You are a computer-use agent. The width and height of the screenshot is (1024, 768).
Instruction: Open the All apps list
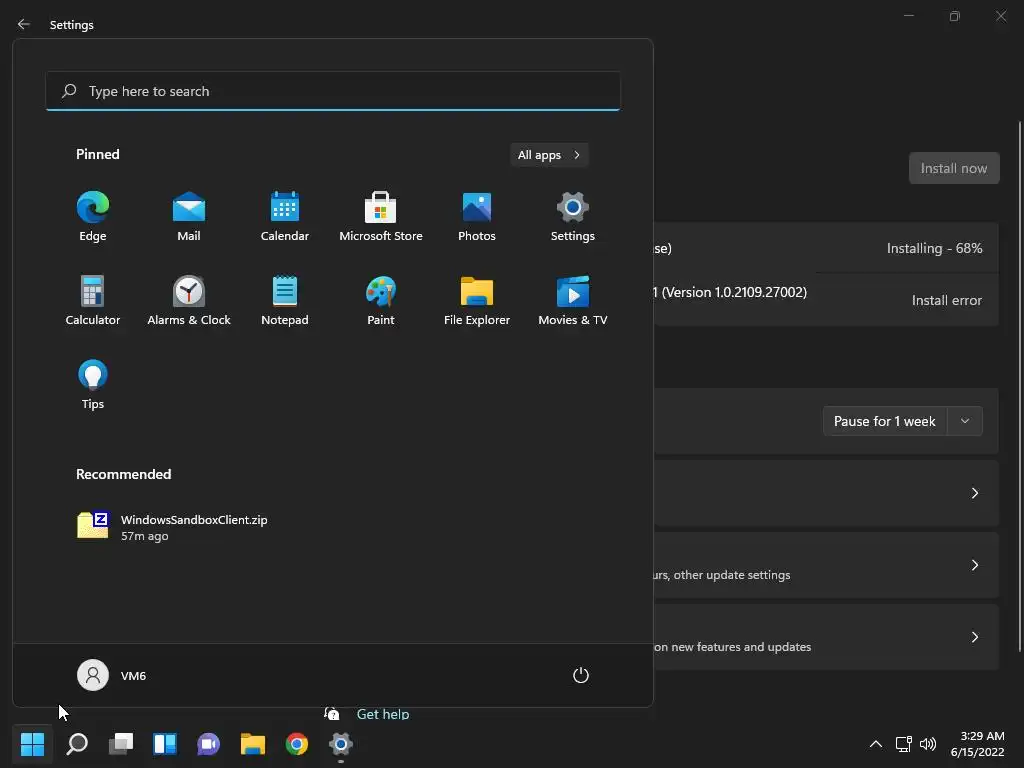[549, 155]
